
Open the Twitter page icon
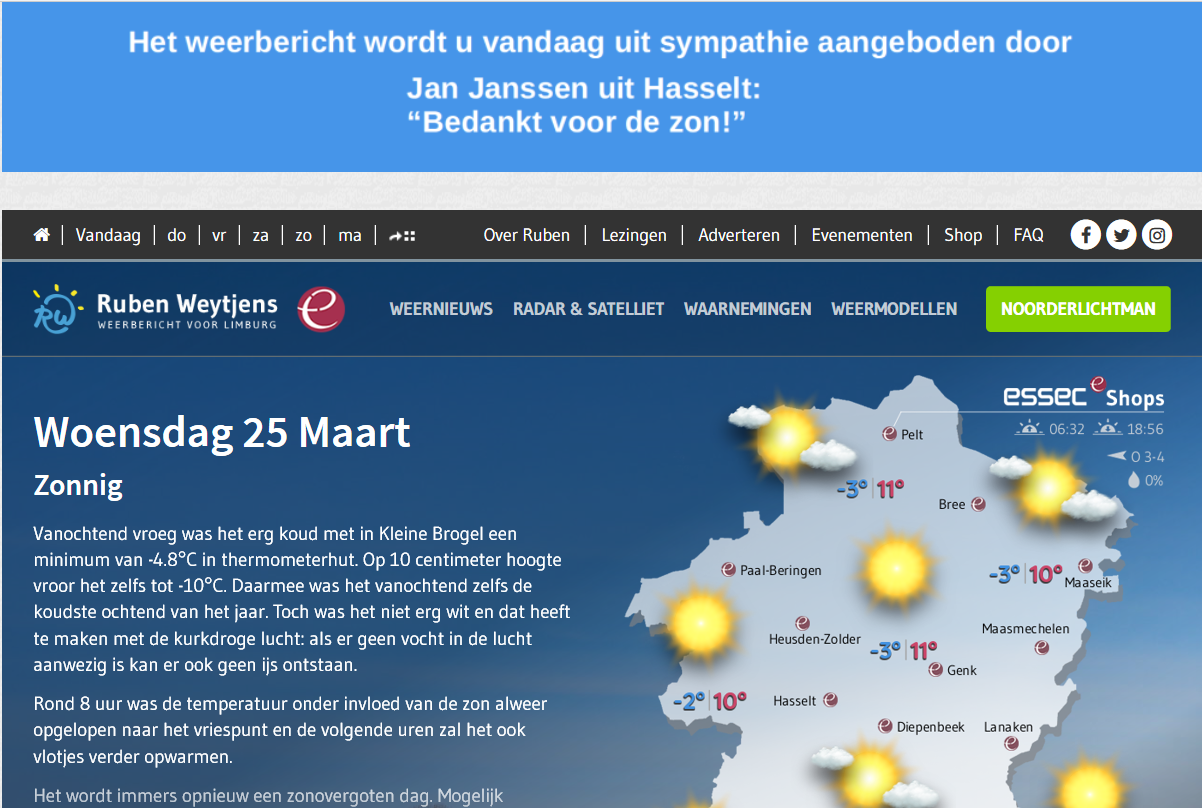[x=1121, y=235]
